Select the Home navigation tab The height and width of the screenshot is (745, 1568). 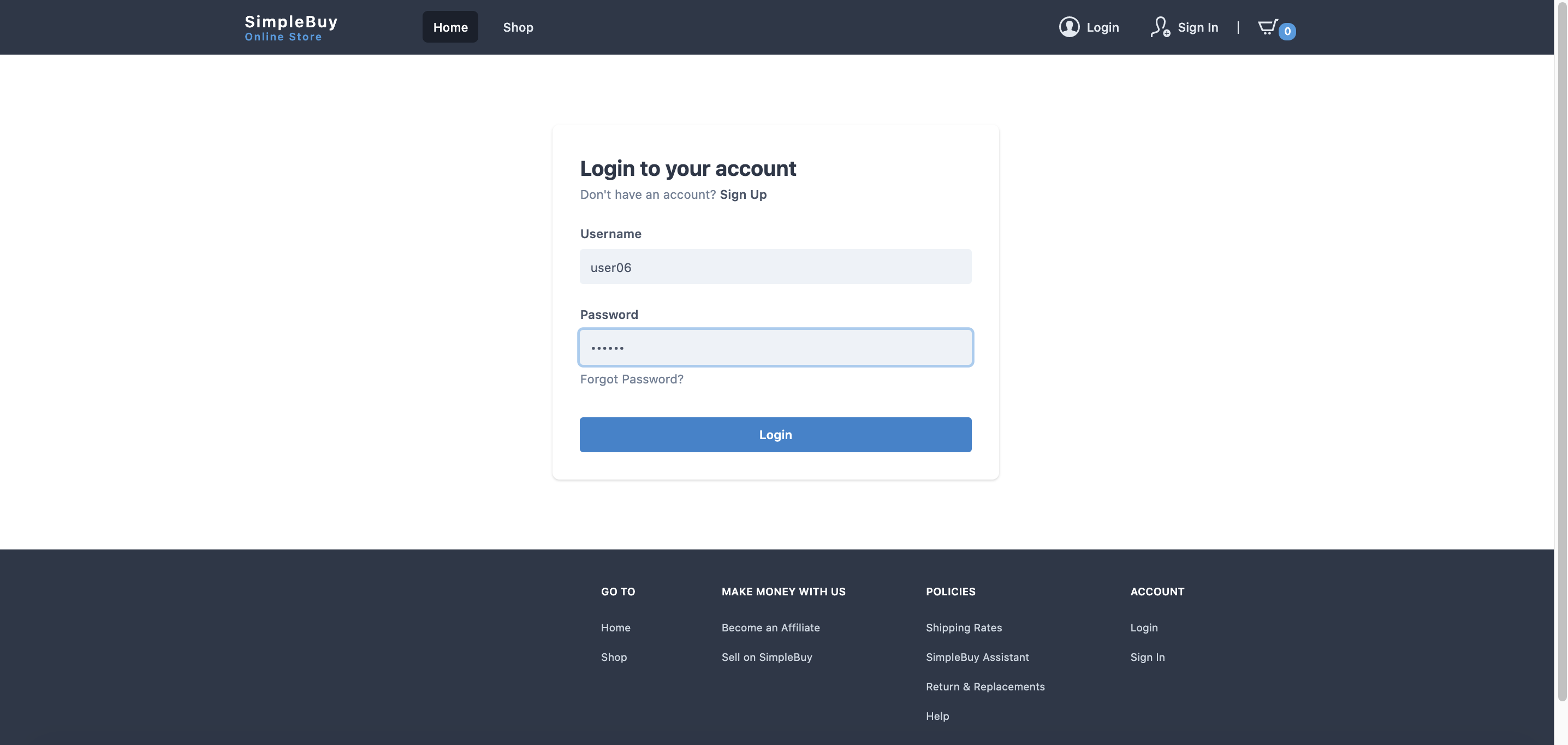point(450,27)
